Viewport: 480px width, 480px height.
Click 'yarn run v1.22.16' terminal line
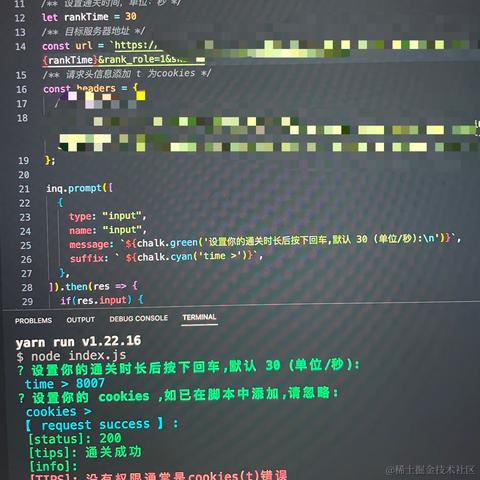click(78, 342)
